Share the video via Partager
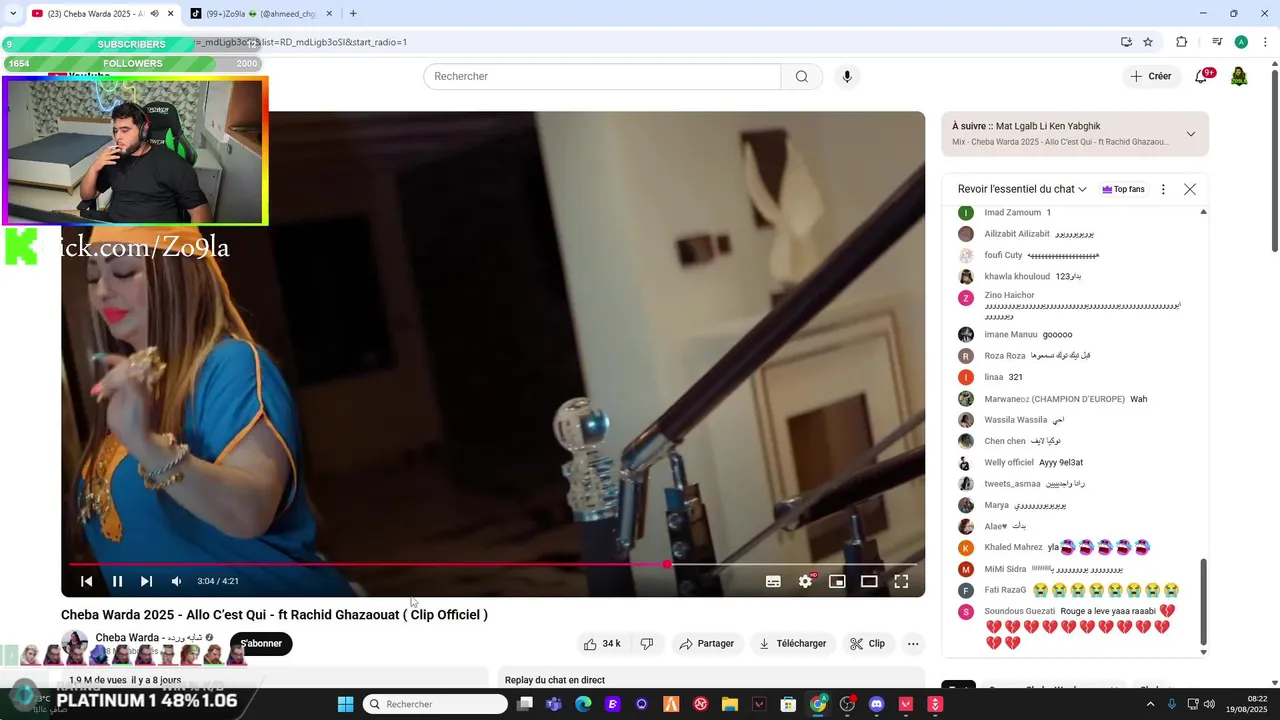This screenshot has height=720, width=1280. tap(707, 644)
